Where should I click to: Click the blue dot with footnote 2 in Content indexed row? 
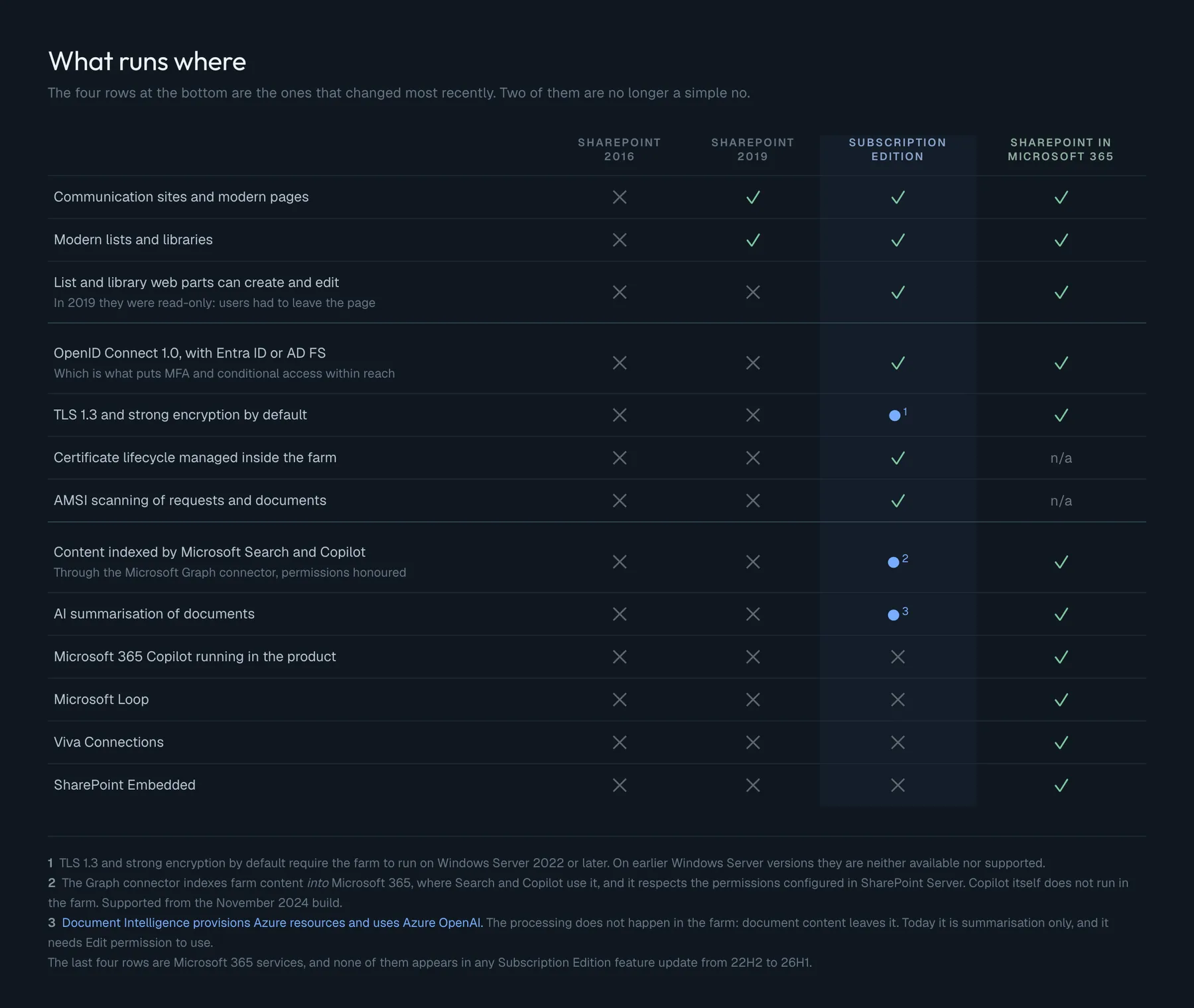click(894, 562)
